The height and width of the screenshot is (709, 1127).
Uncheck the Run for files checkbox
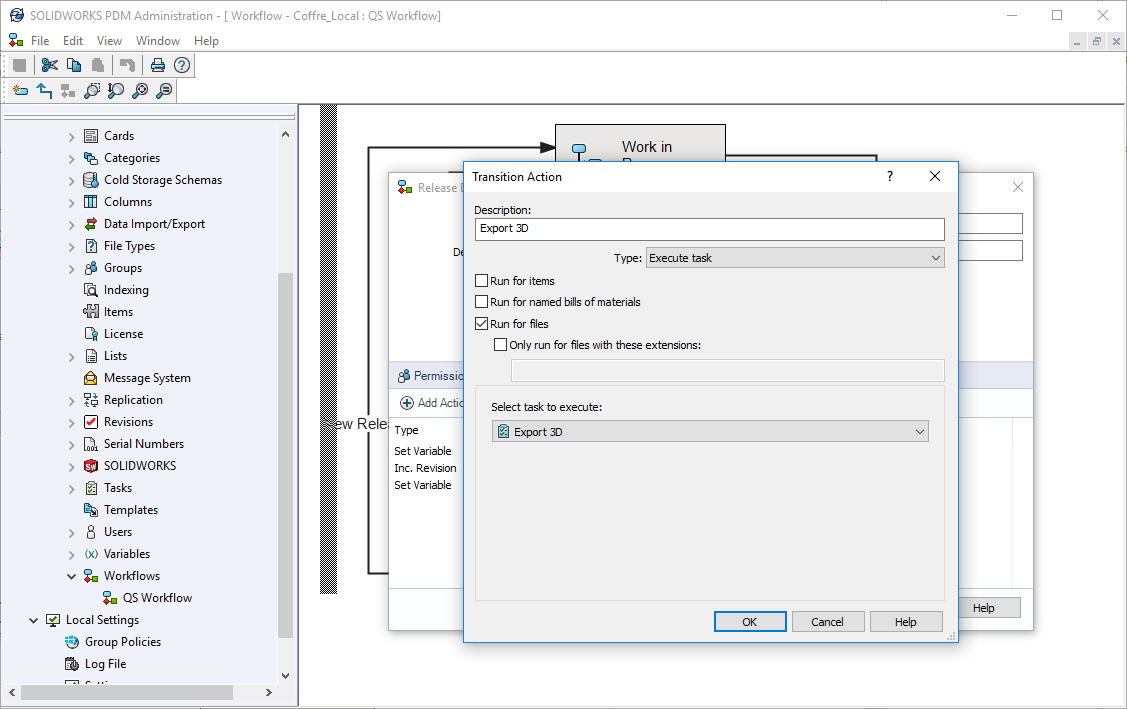click(x=482, y=324)
